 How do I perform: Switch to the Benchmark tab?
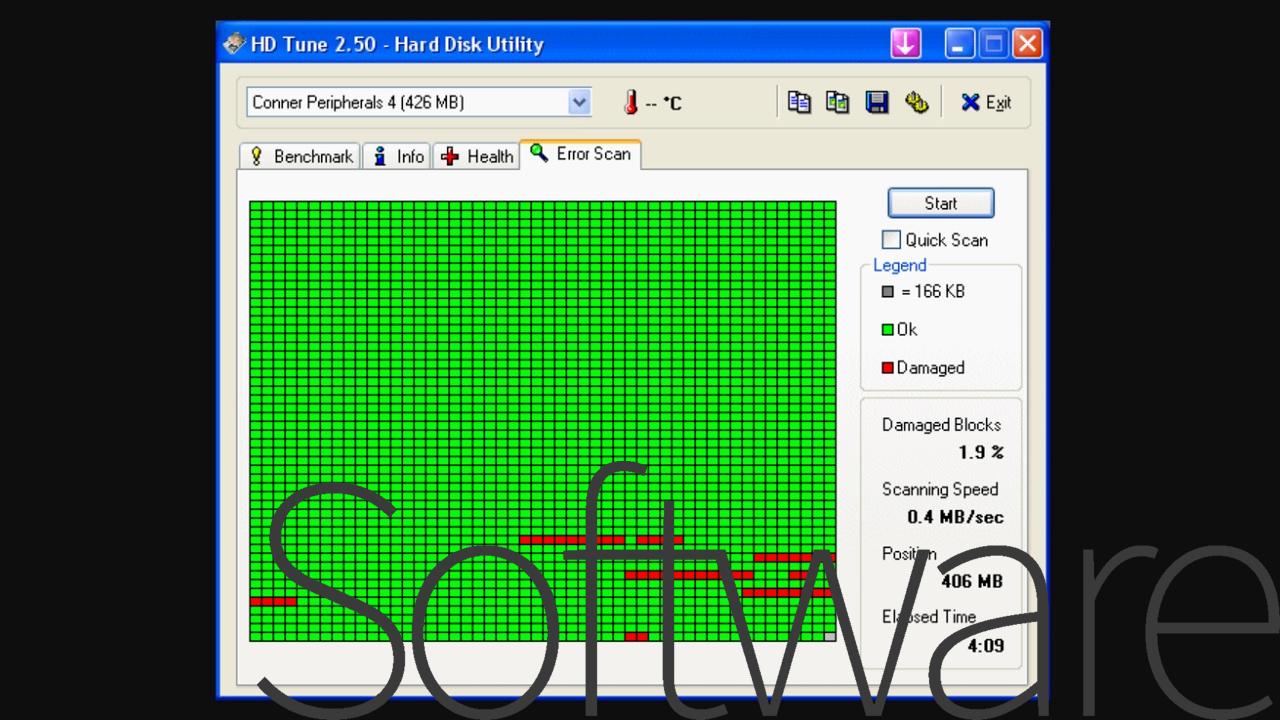coord(299,156)
